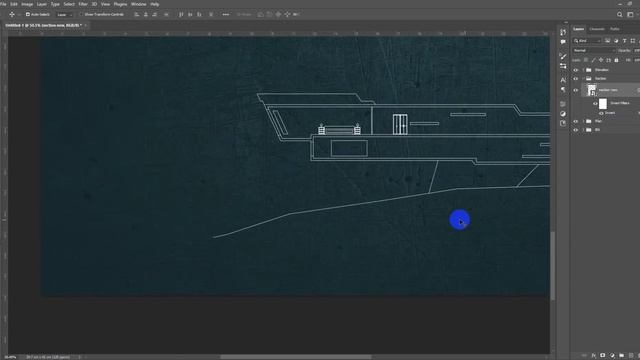Viewport: 640px width, 360px height.
Task: Open the Paragraph panel icon
Action: click(563, 89)
